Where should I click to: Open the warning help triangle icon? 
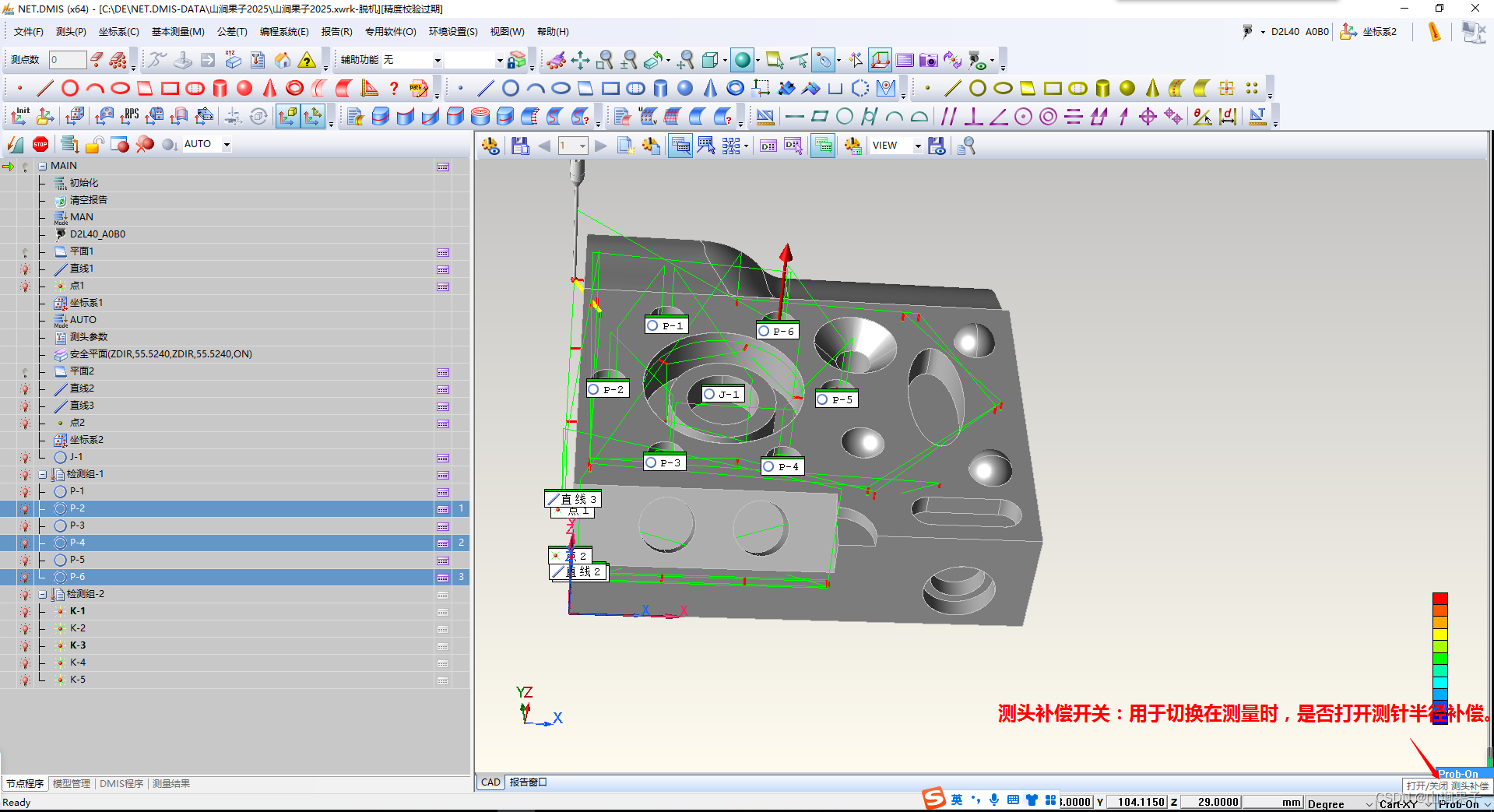click(x=308, y=60)
